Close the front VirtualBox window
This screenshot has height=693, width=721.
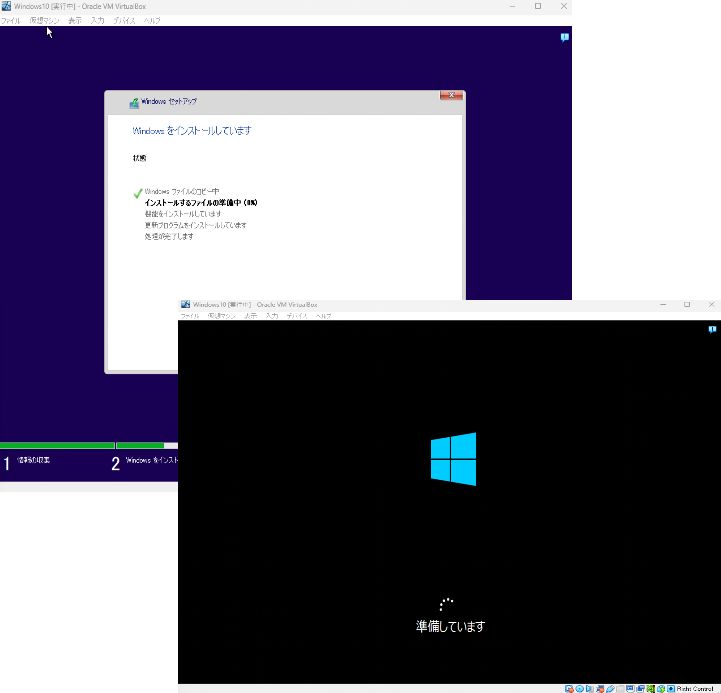pos(711,304)
